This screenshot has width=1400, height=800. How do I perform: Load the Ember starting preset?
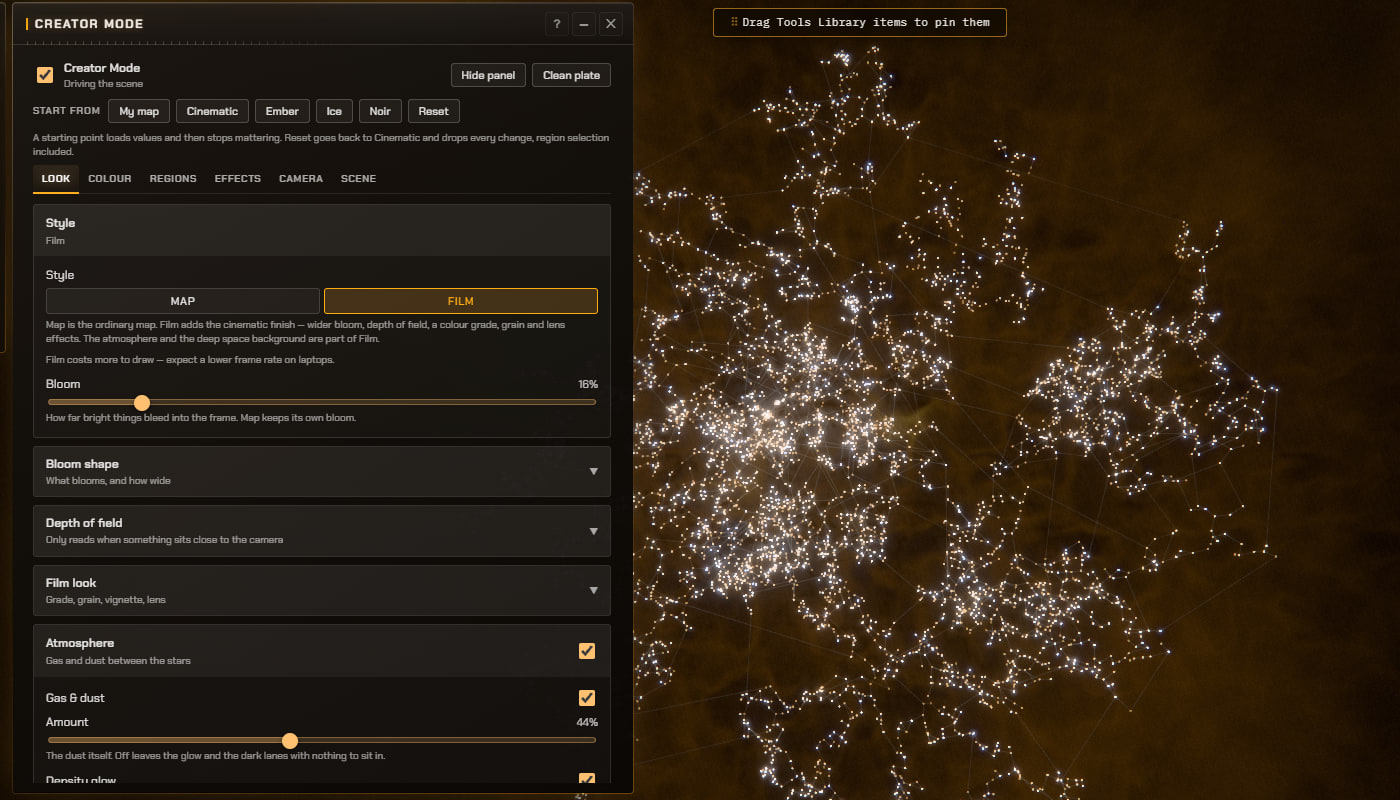point(282,111)
